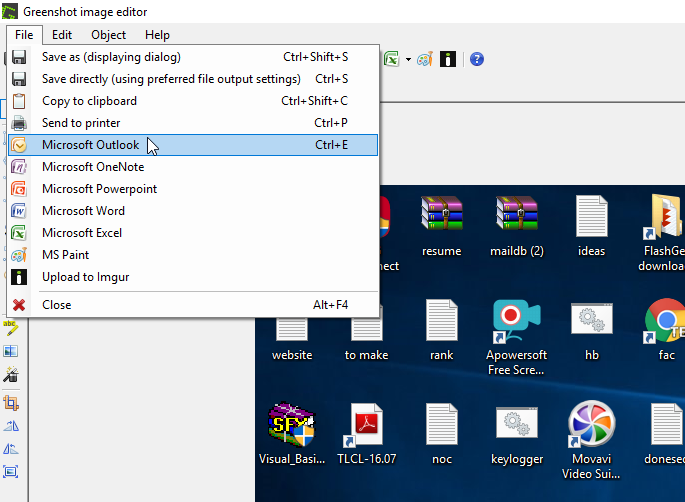Select Copy to clipboard menu item

click(x=193, y=101)
